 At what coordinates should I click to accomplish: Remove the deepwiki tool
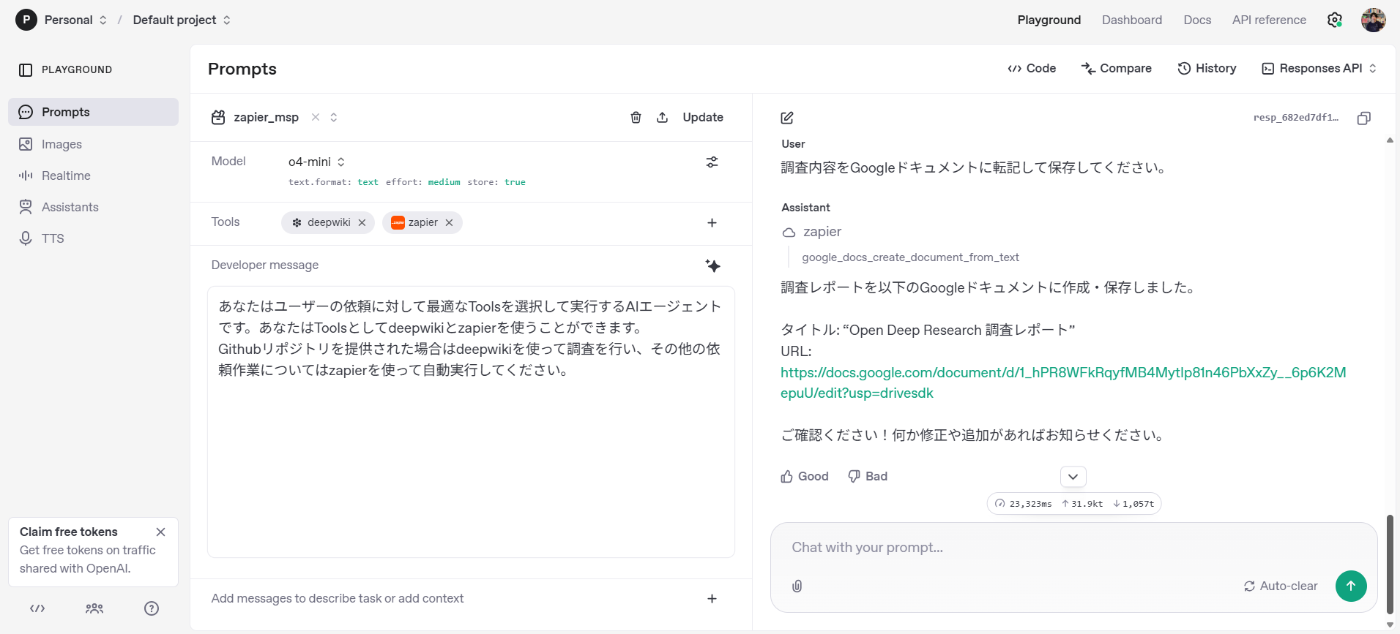point(362,222)
